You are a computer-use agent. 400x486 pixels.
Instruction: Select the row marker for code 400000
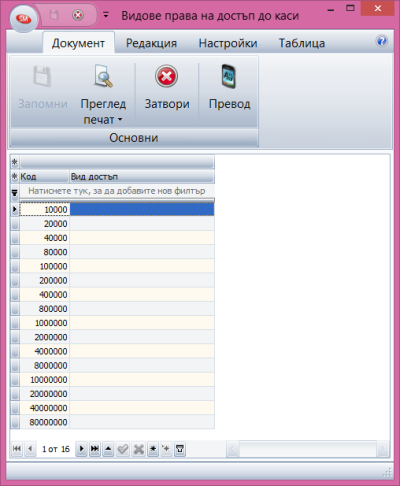point(15,295)
